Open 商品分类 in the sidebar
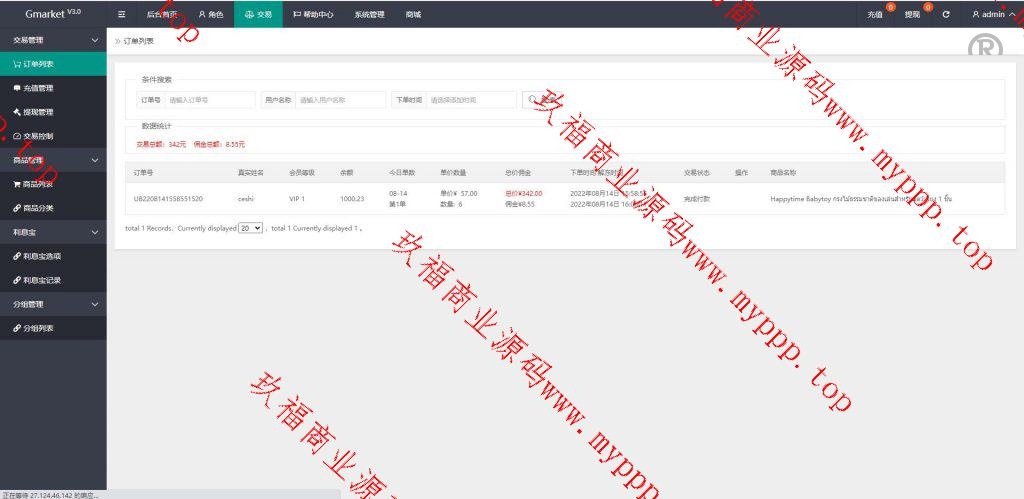This screenshot has height=499, width=1024. click(x=39, y=208)
